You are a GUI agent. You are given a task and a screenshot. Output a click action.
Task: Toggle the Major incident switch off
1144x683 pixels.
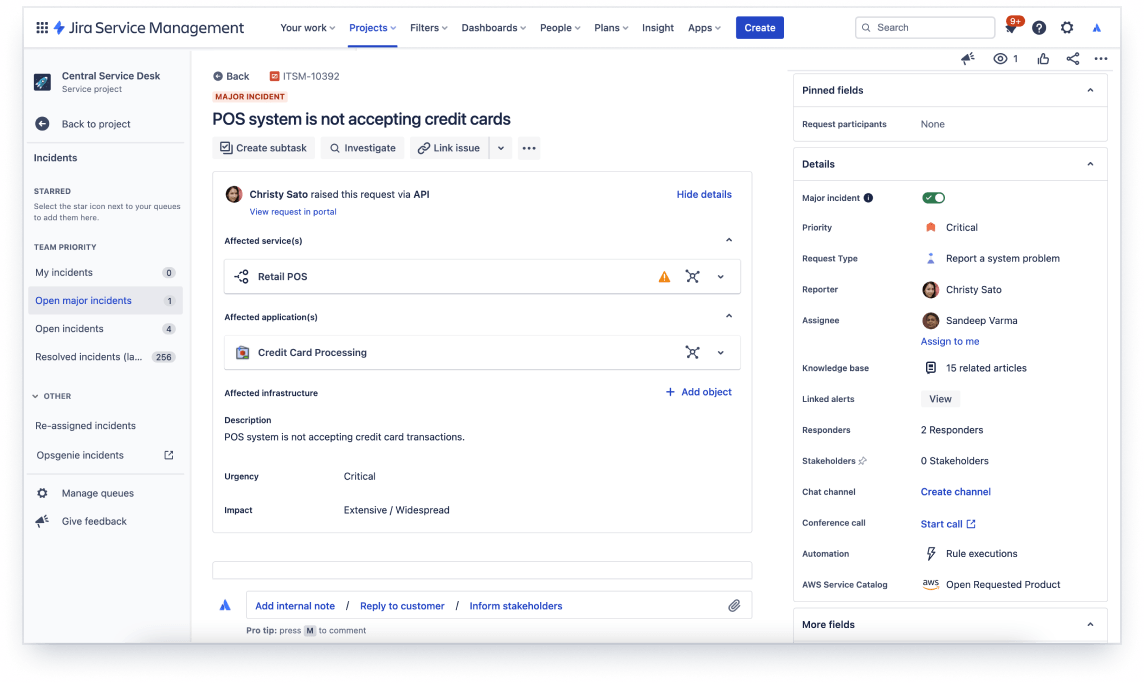pos(933,198)
